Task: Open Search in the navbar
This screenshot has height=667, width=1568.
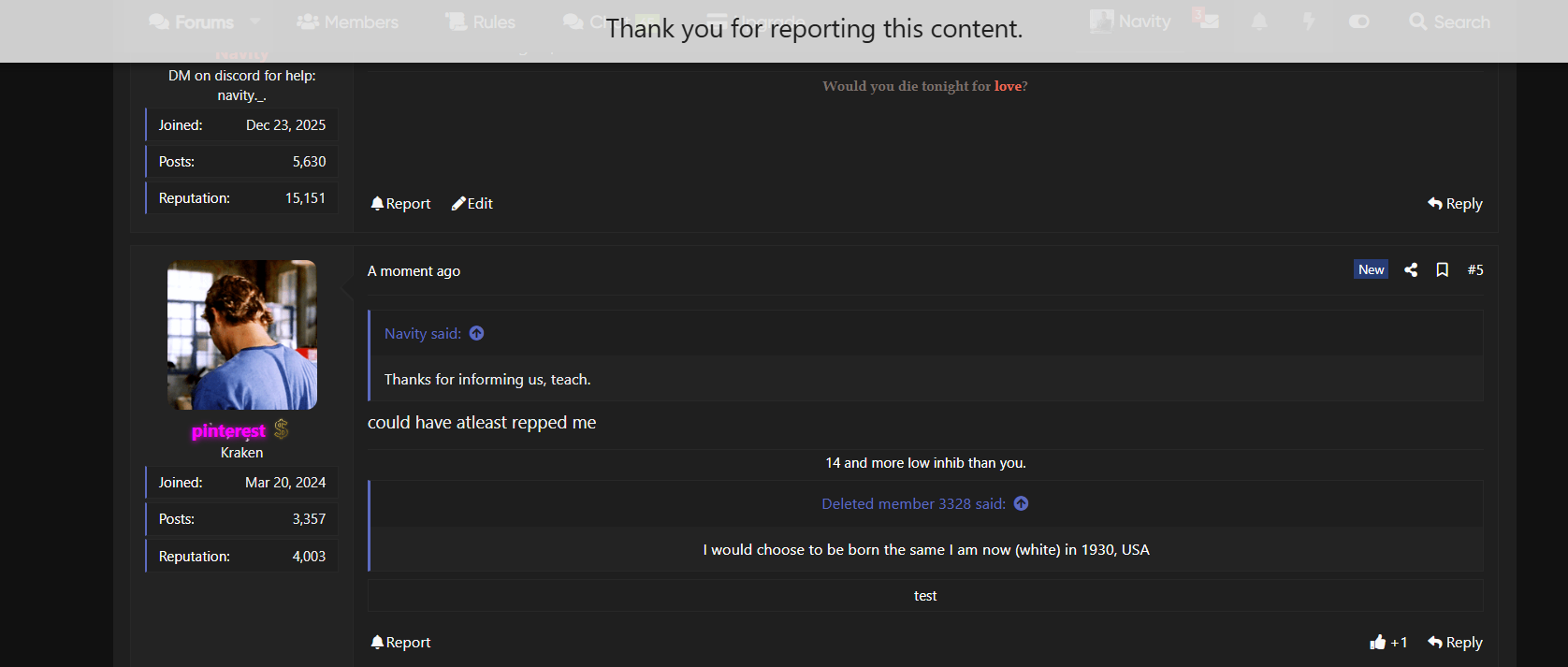Action: coord(1450,22)
